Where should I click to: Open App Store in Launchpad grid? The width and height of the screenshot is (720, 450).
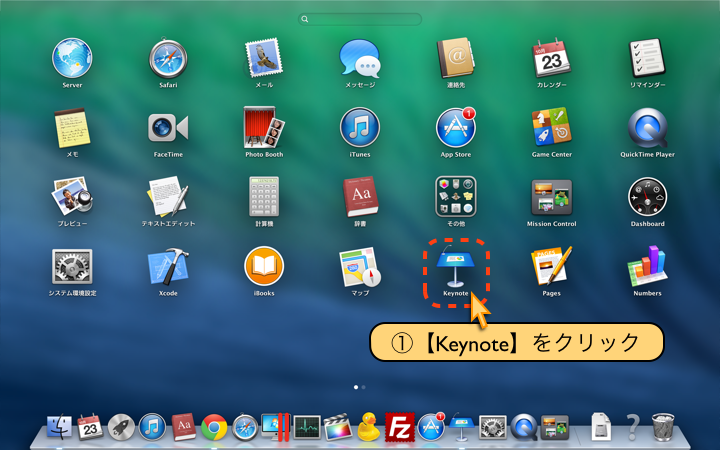456,128
